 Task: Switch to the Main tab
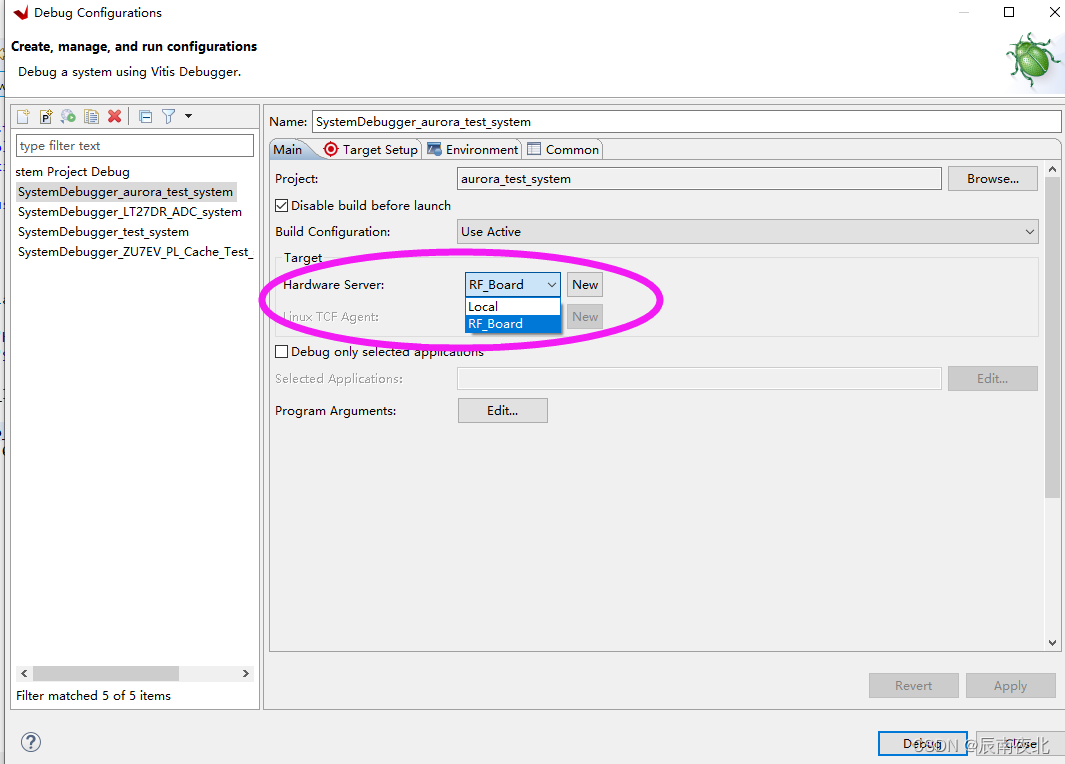[x=288, y=149]
